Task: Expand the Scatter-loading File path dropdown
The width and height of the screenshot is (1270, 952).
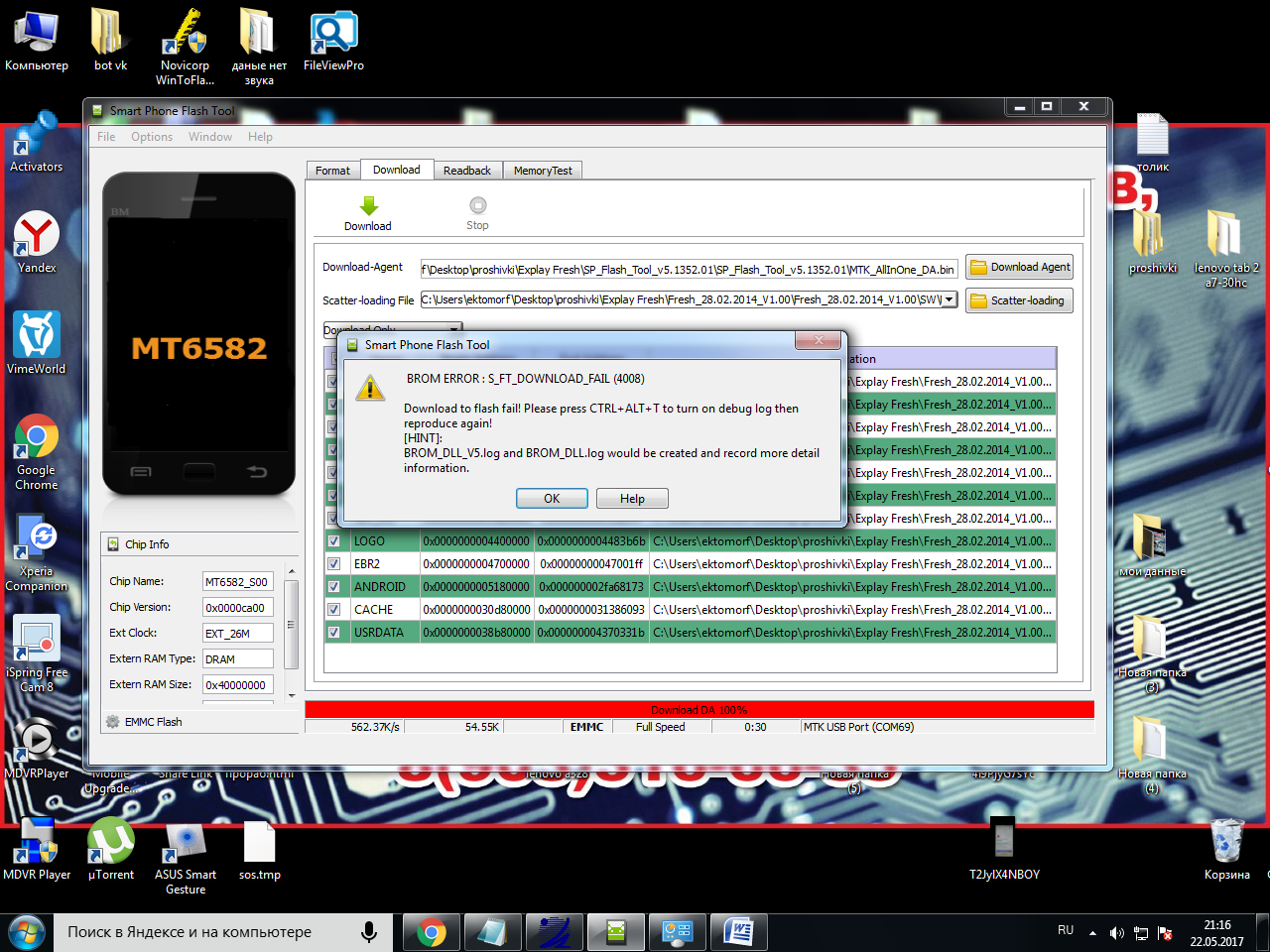Action: [x=950, y=299]
